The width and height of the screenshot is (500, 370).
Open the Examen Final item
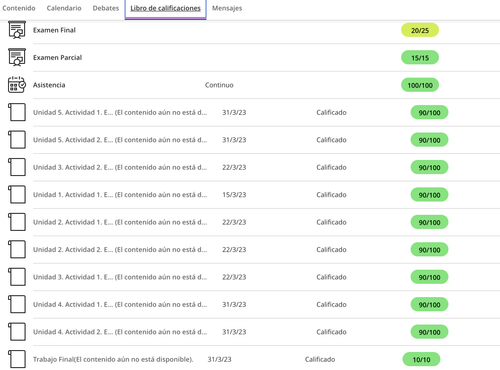click(54, 30)
